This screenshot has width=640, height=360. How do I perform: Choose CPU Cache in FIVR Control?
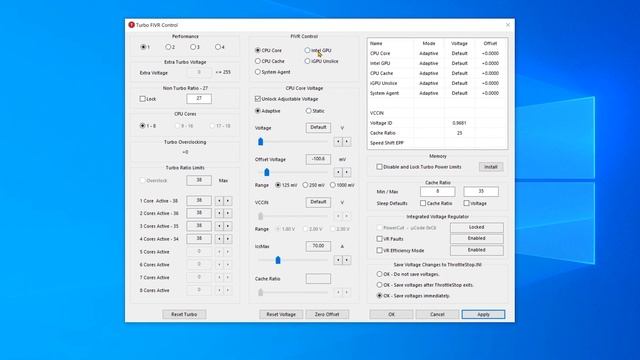pyautogui.click(x=258, y=61)
